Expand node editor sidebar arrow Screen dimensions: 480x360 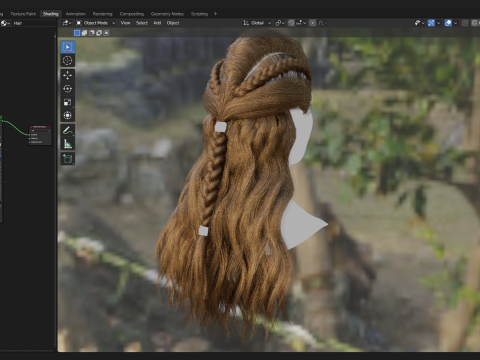click(x=55, y=36)
